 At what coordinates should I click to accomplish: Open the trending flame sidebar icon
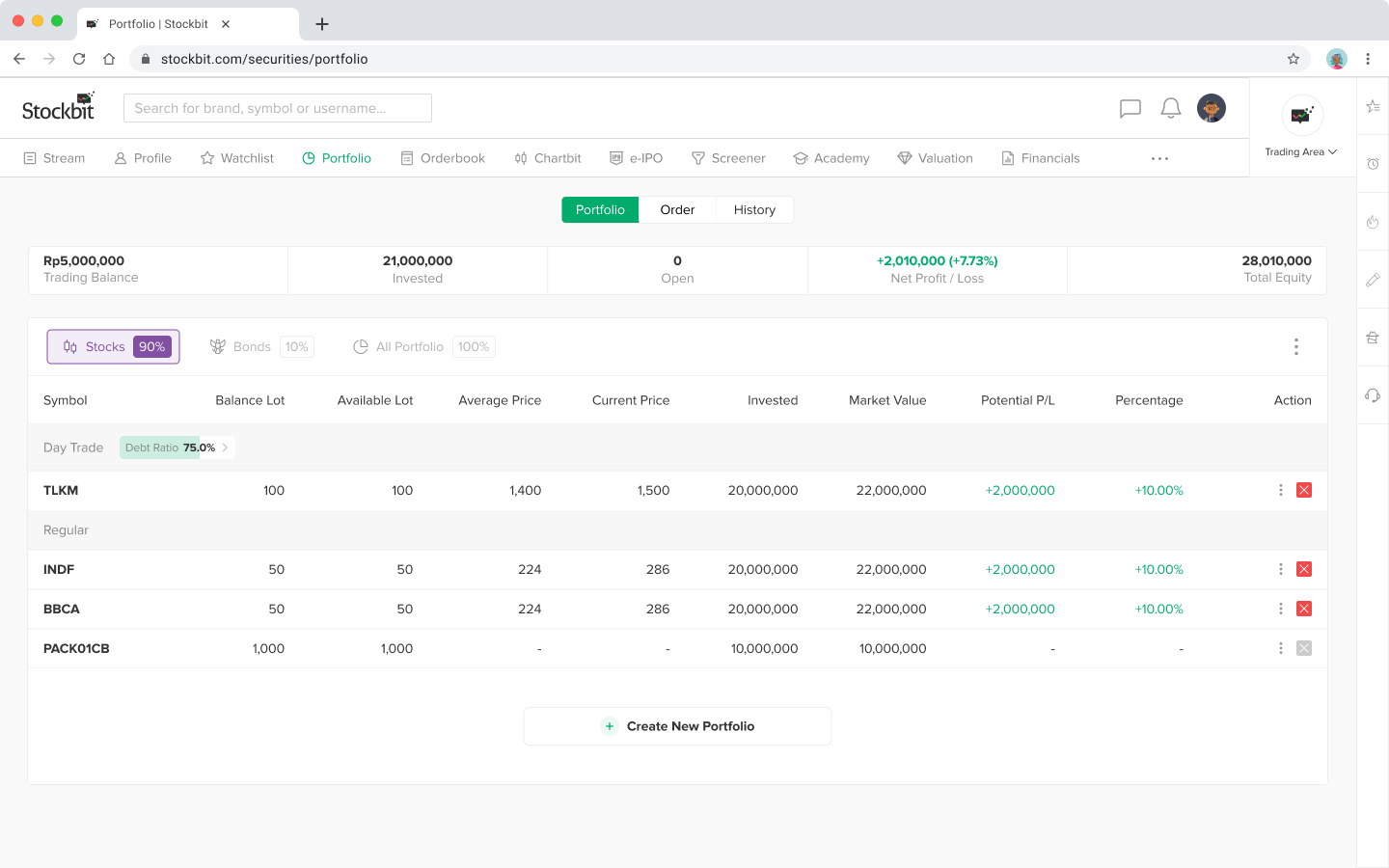(1373, 222)
